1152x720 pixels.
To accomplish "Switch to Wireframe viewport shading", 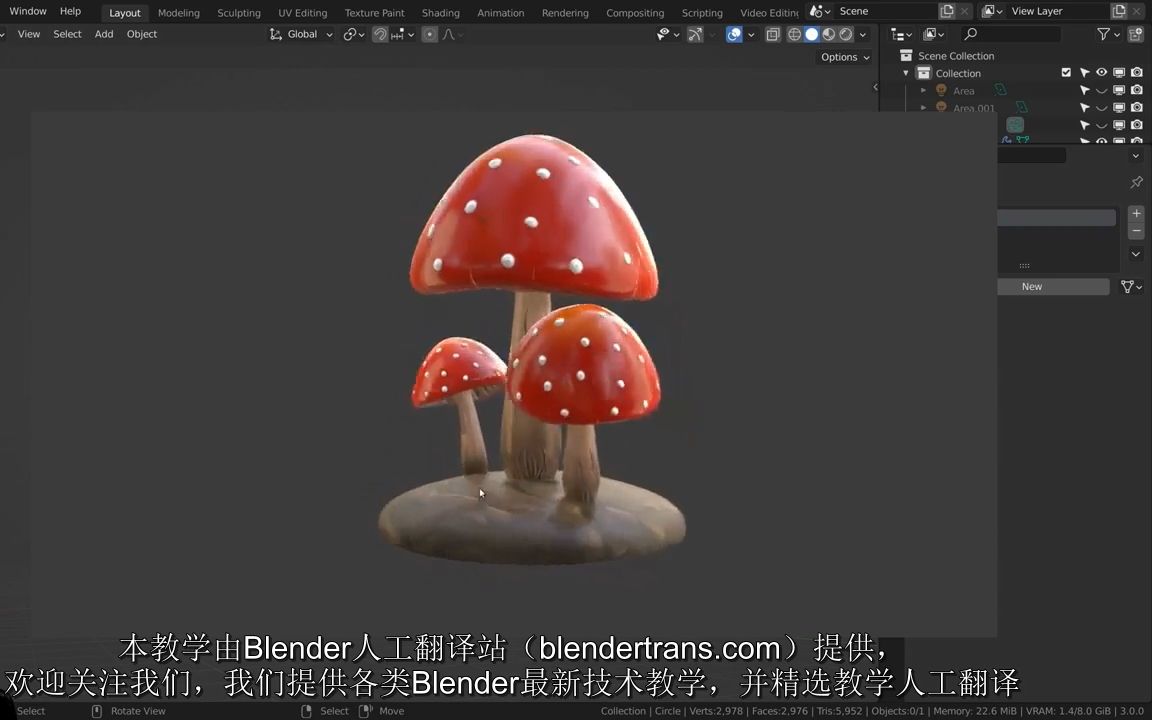I will 794,34.
